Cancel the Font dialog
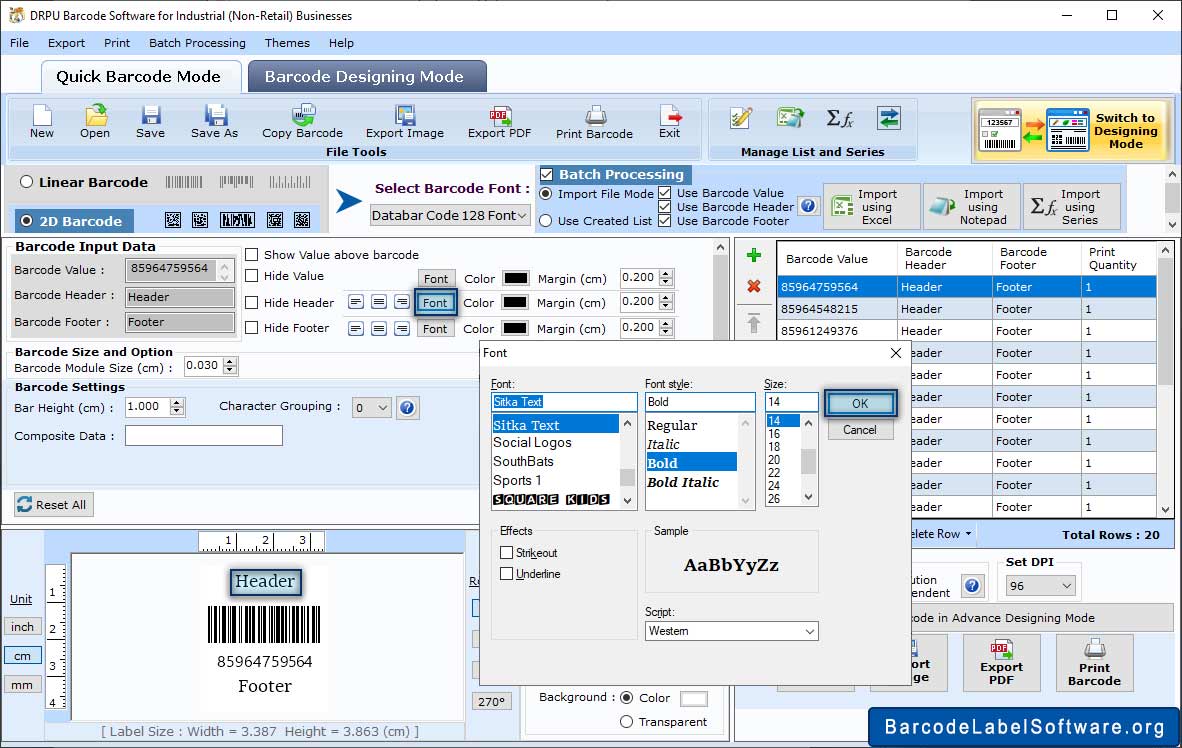This screenshot has height=748, width=1182. click(860, 430)
